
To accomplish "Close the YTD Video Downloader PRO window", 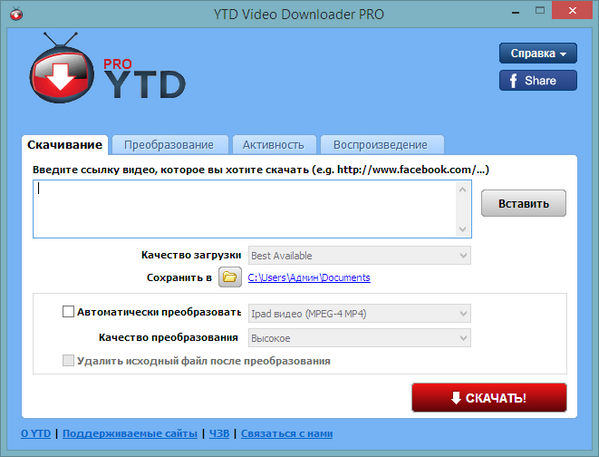I will [572, 11].
